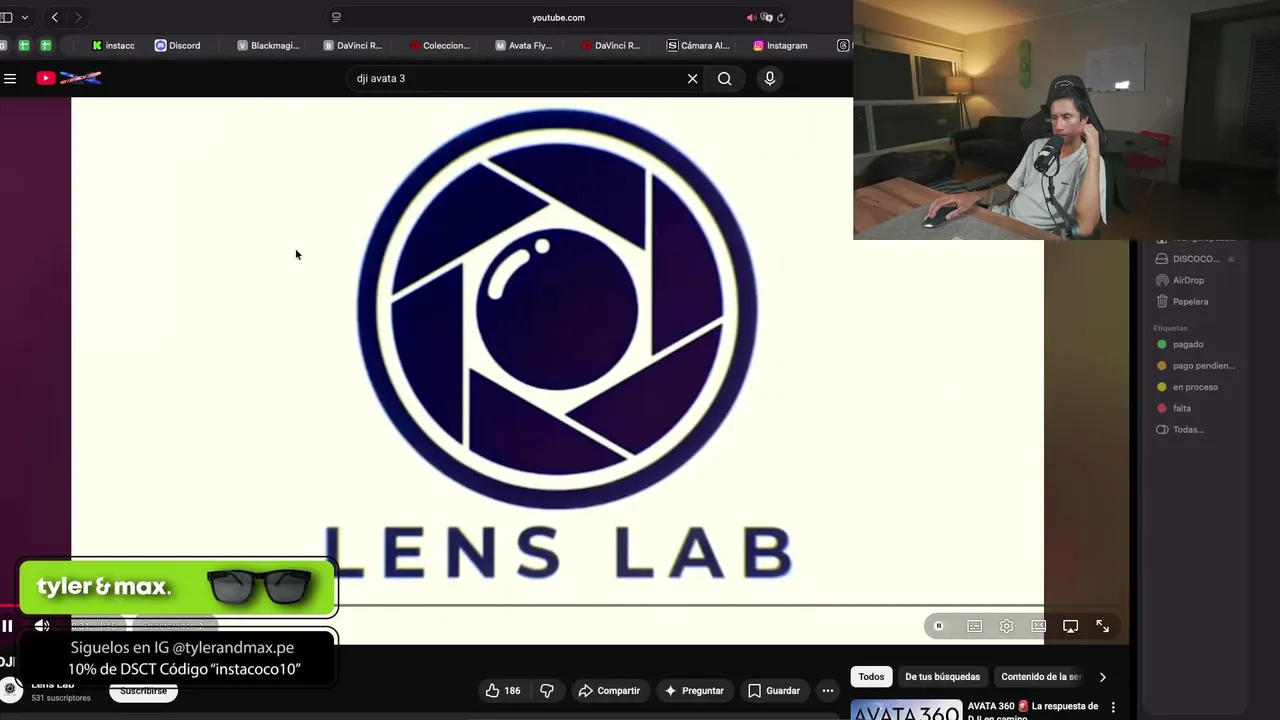Select 'pago pendien...' tag in Finder
This screenshot has height=720, width=1280.
coord(1195,366)
